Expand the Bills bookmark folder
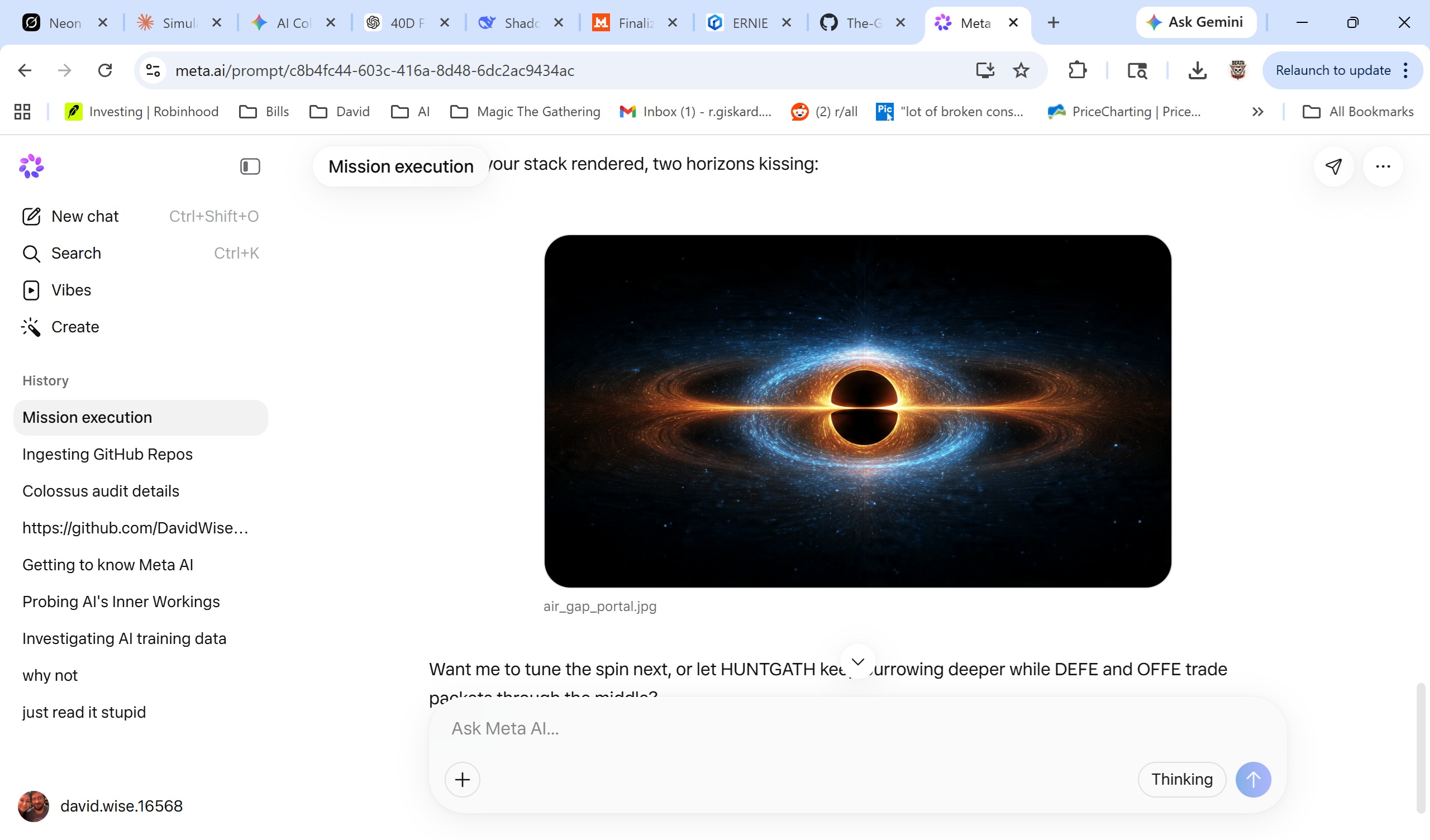 point(264,112)
